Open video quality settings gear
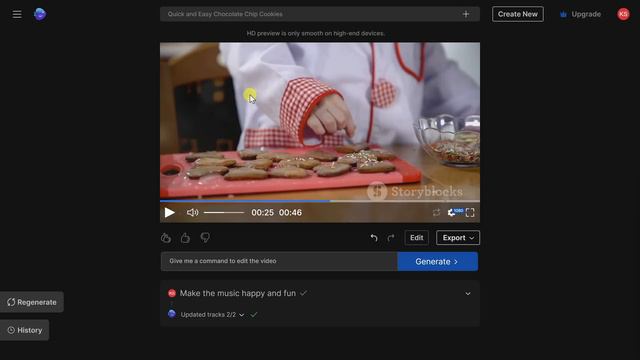The width and height of the screenshot is (640, 360). (451, 213)
